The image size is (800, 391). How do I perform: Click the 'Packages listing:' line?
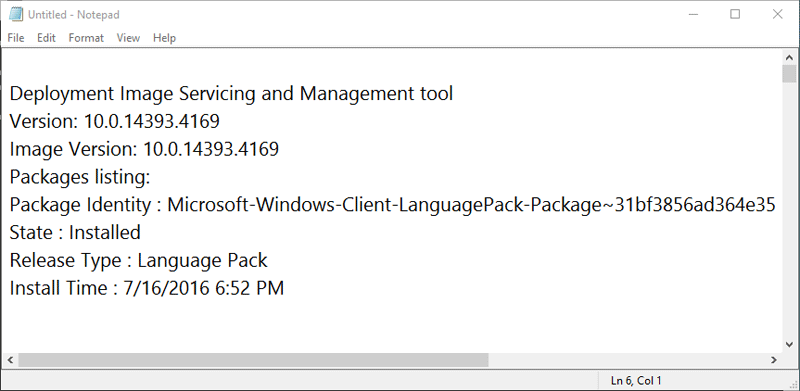click(x=80, y=177)
